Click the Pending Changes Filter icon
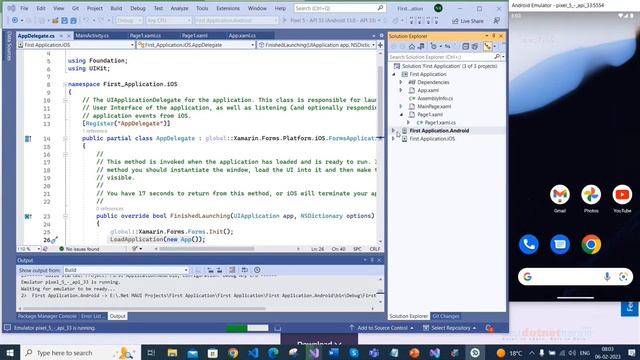Screen dimensions: 640x360 tap(433, 47)
